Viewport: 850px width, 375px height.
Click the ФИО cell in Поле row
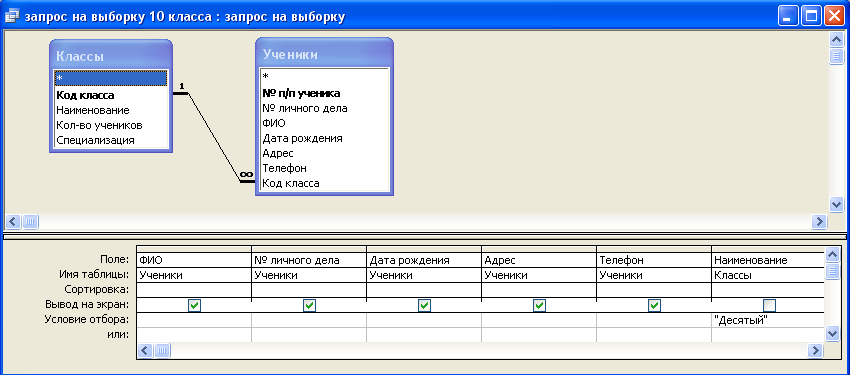pyautogui.click(x=194, y=260)
